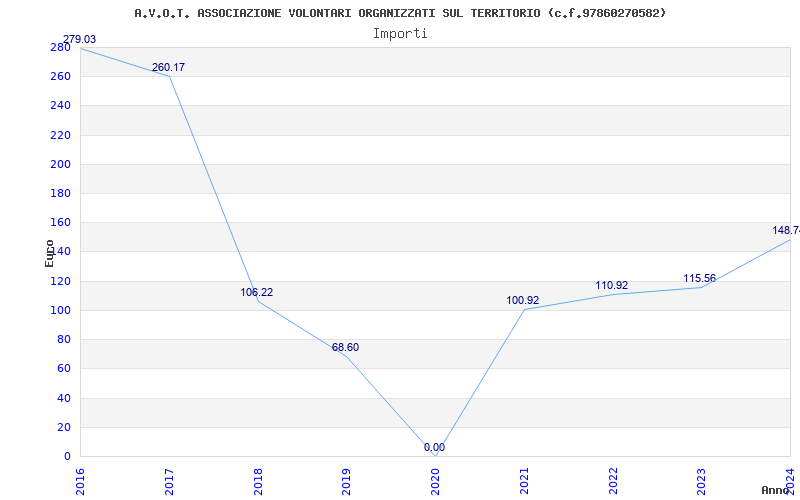Click the 100.92 data label
Screen dimensions: 800x500
pos(522,301)
